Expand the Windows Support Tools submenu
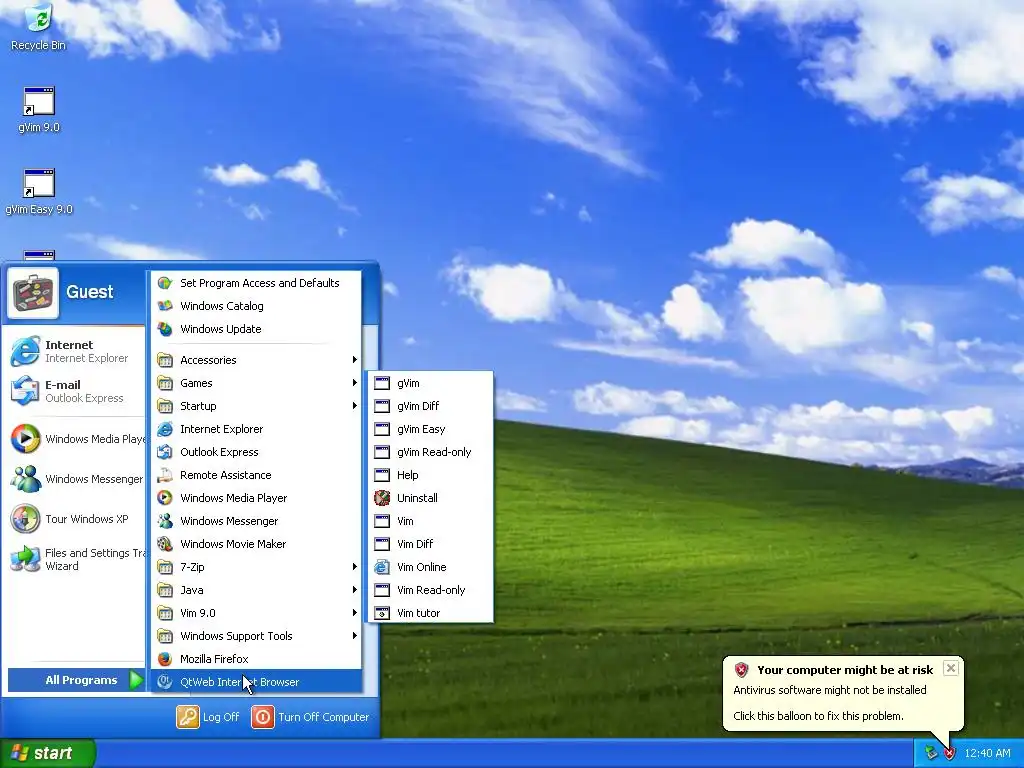Screen dimensions: 1024x768 [256, 636]
